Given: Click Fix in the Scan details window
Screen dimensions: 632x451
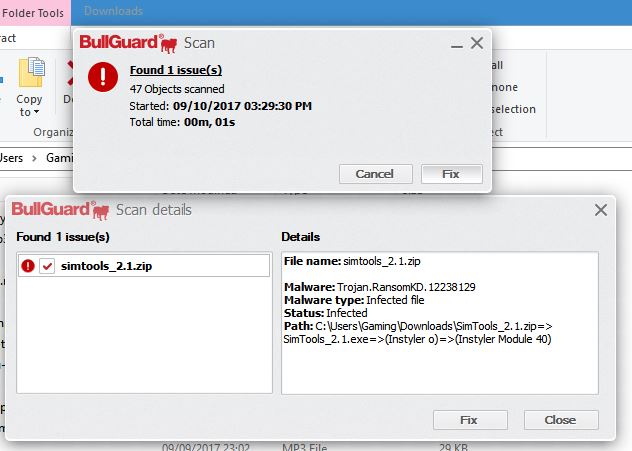Looking at the screenshot, I should pos(470,420).
